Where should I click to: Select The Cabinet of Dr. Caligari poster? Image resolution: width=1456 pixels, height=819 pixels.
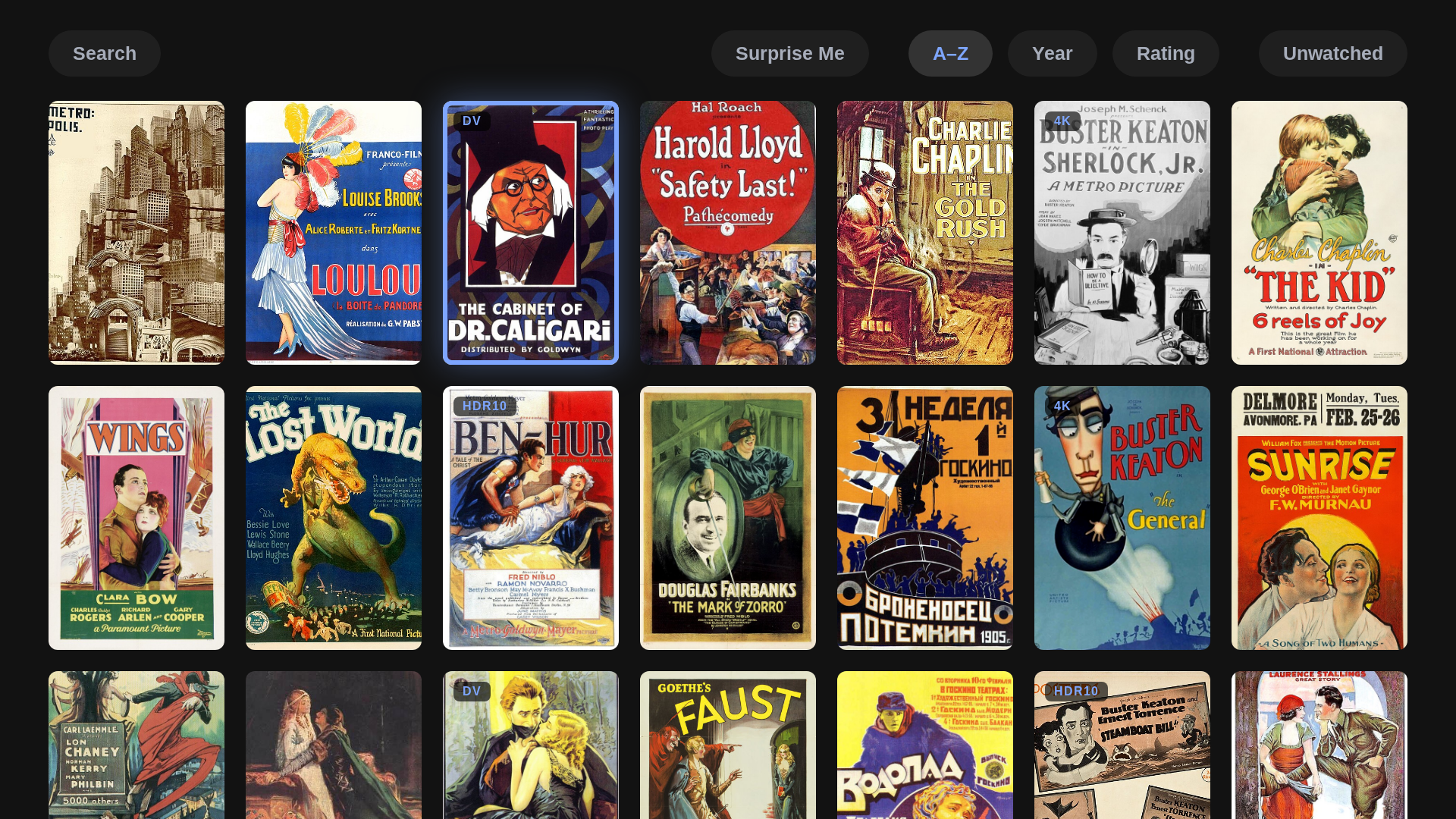pyautogui.click(x=531, y=233)
